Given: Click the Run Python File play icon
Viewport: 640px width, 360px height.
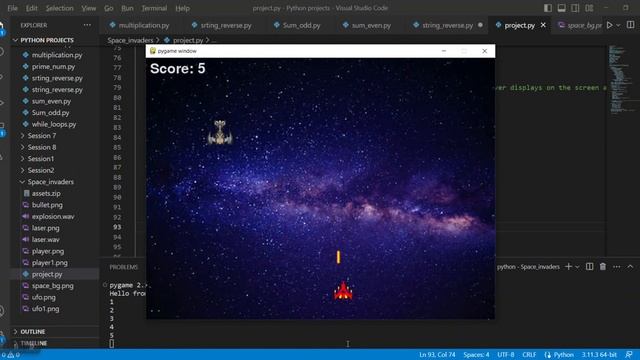Looking at the screenshot, I should click(609, 25).
